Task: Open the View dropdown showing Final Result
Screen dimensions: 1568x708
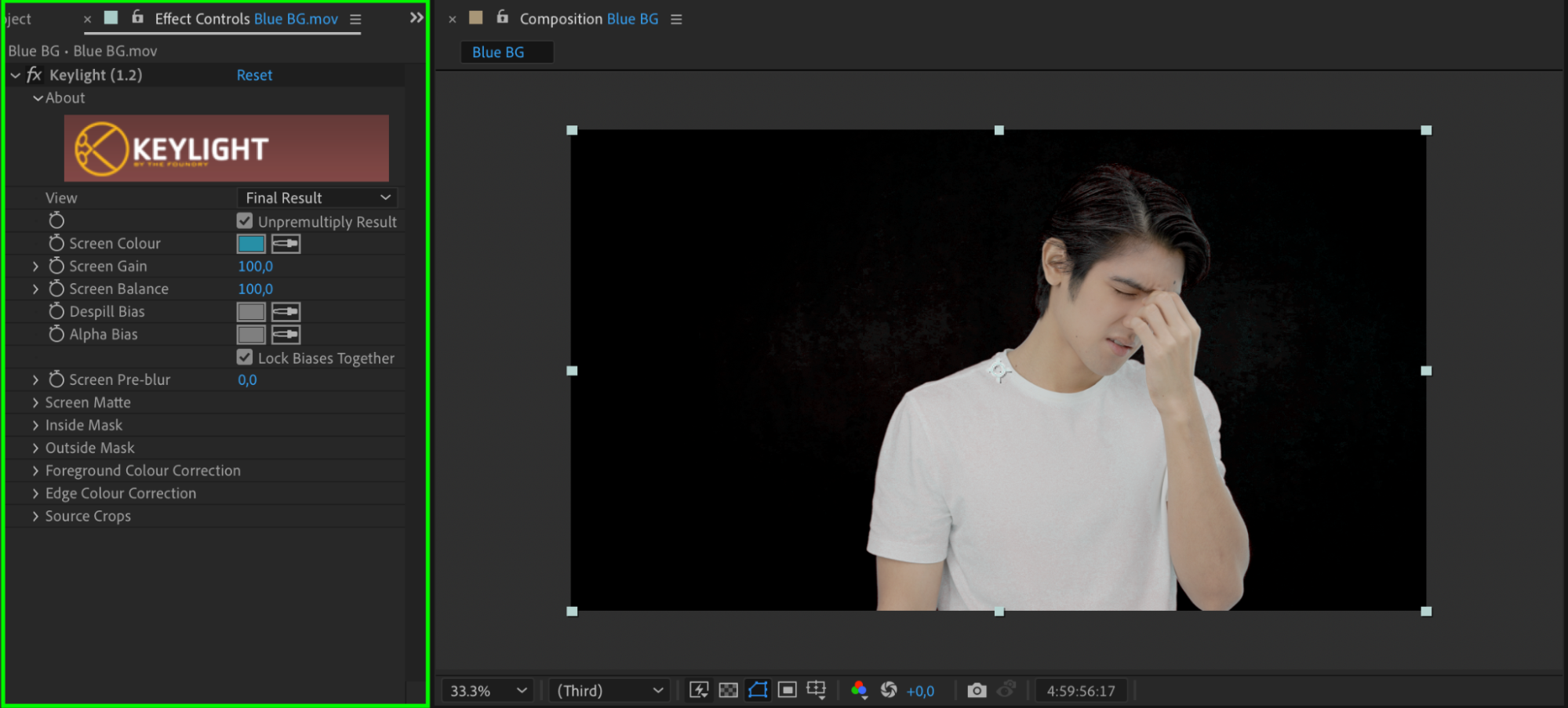Action: click(317, 198)
